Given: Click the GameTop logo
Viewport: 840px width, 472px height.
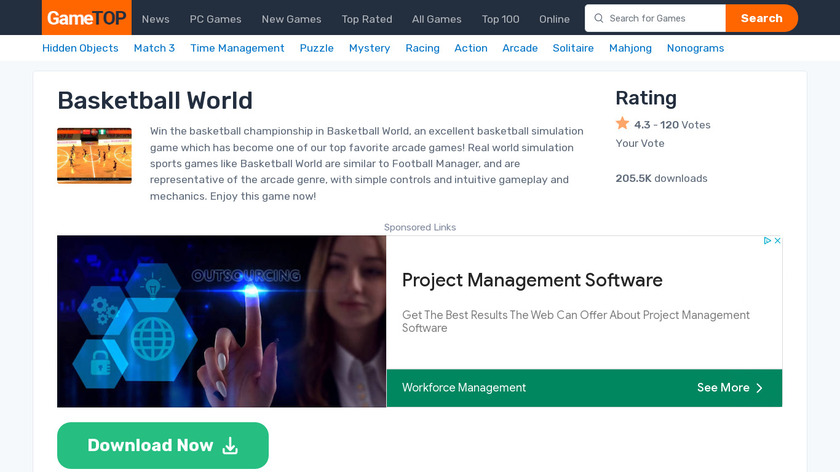Looking at the screenshot, I should tap(85, 18).
